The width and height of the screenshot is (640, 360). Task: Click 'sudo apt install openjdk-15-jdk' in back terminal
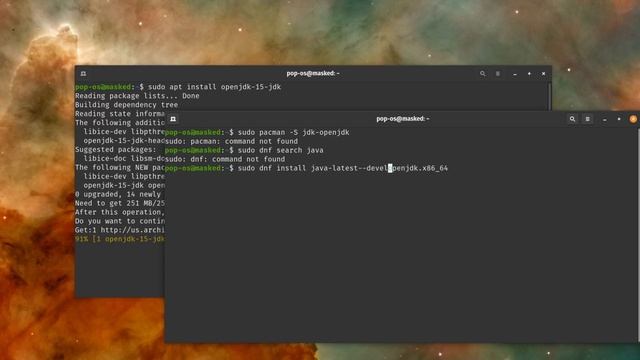pos(214,87)
